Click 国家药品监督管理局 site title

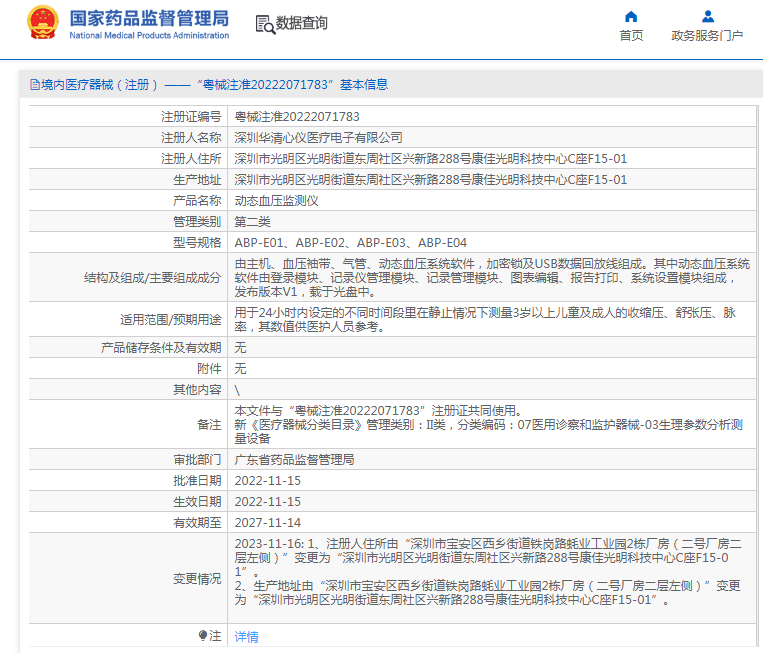click(149, 18)
